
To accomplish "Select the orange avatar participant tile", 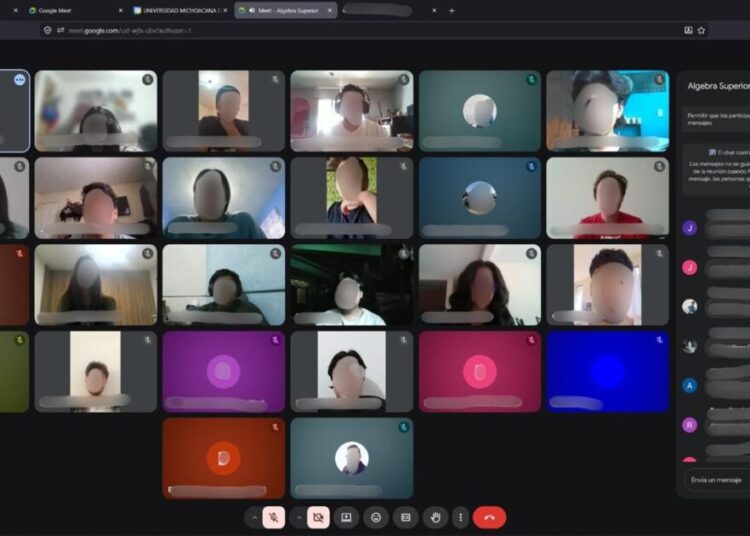I will click(224, 459).
